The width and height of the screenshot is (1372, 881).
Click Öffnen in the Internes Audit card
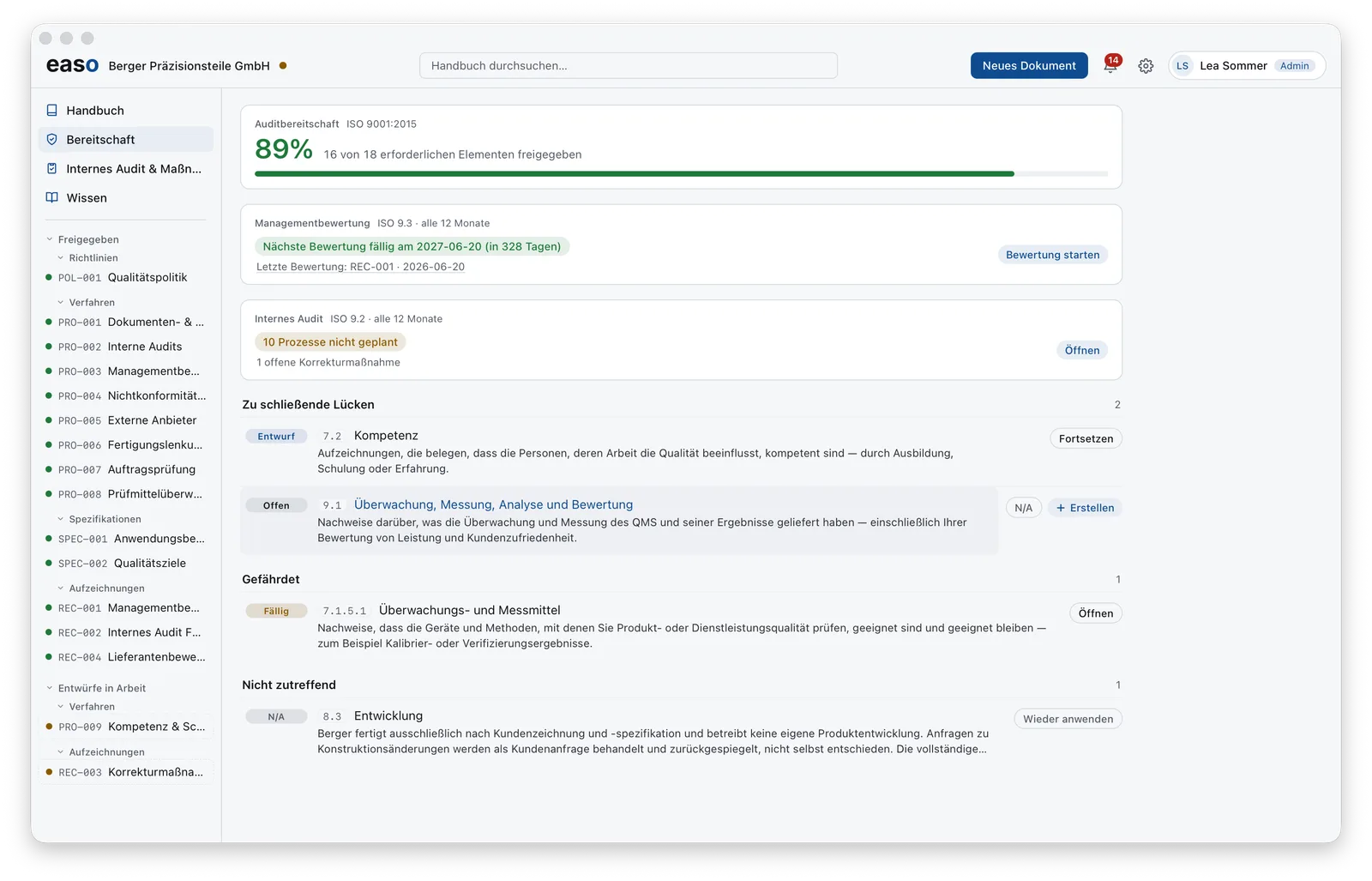1082,350
